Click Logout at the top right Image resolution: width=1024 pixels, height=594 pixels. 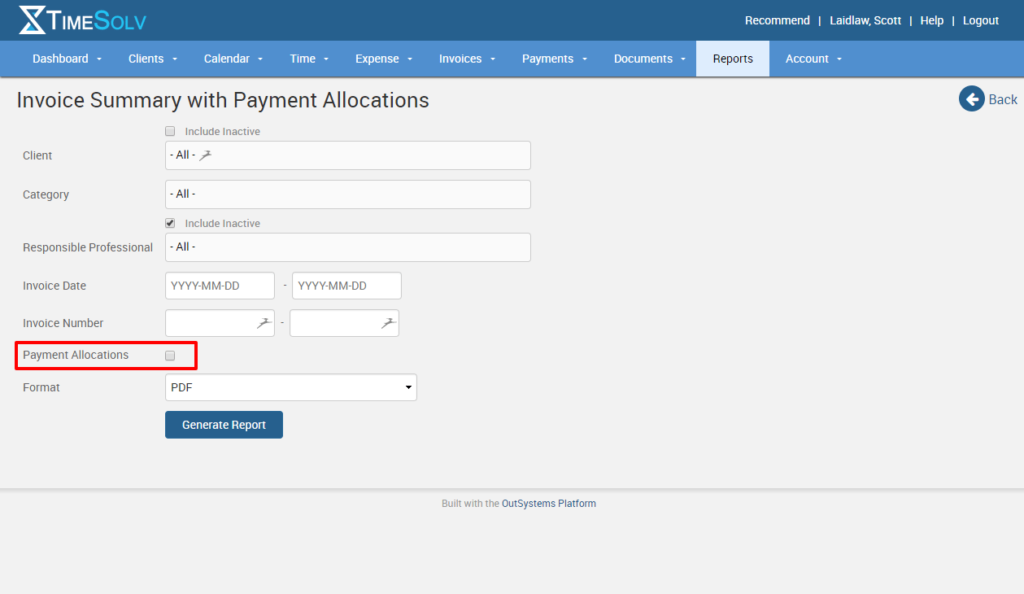point(980,20)
